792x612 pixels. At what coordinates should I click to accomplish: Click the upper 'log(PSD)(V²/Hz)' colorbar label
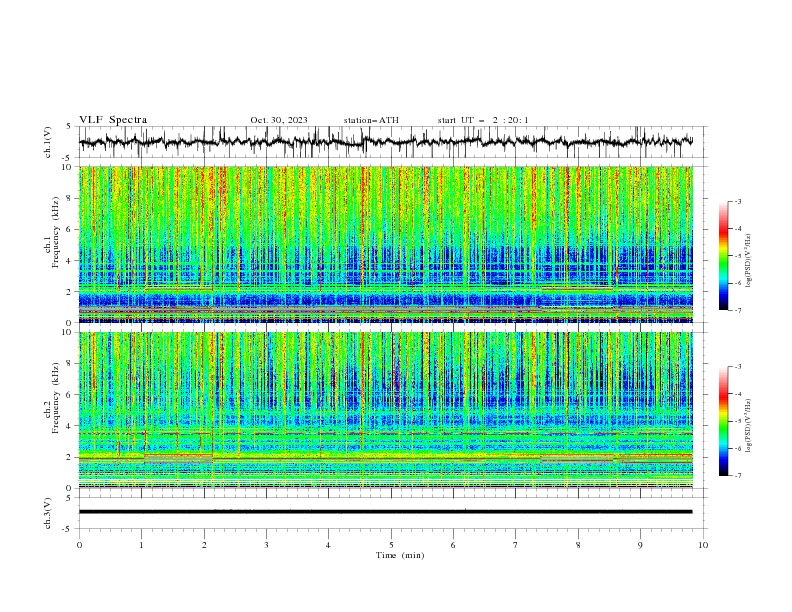click(x=748, y=261)
